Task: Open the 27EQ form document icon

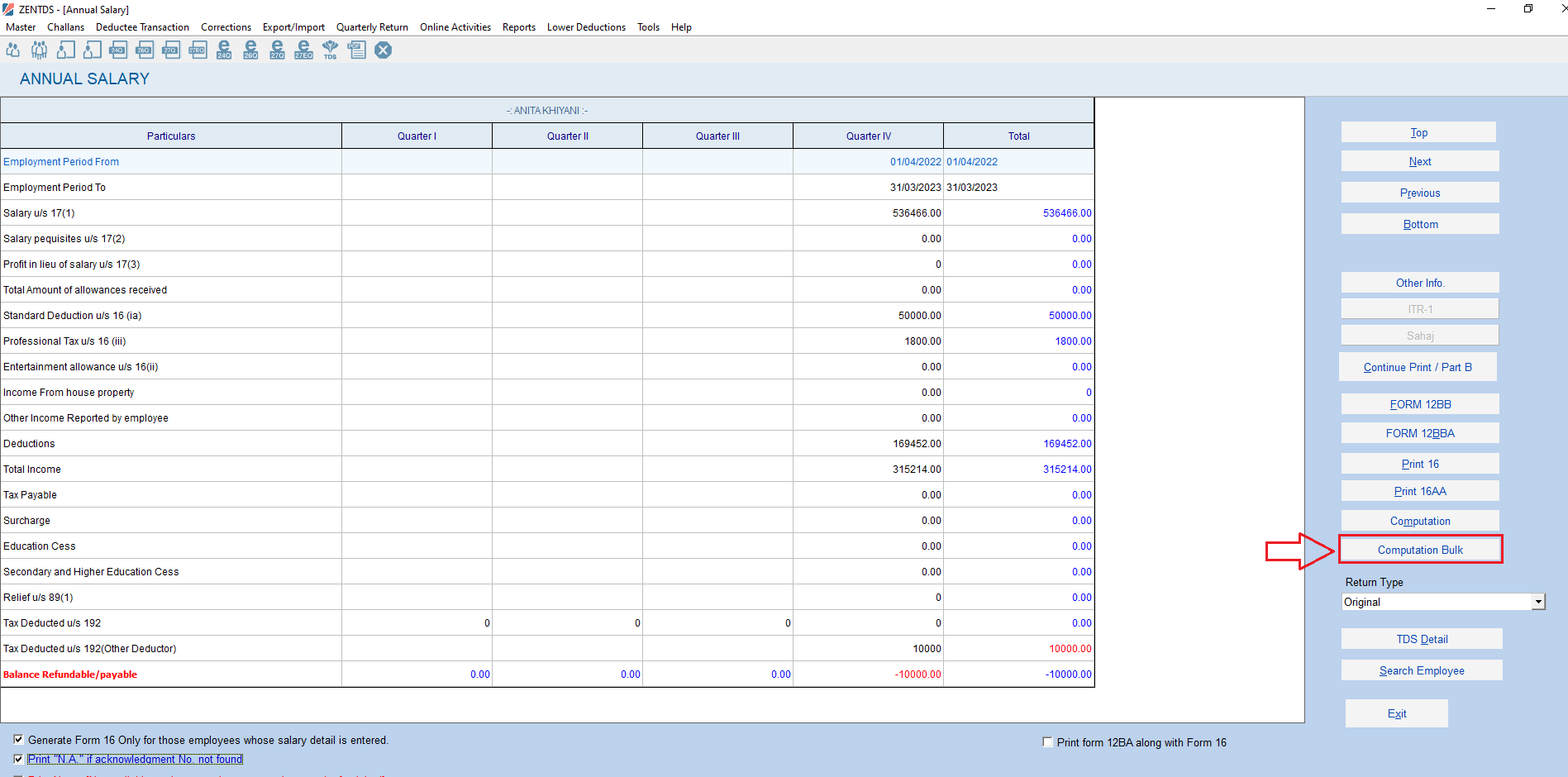Action: (x=198, y=50)
